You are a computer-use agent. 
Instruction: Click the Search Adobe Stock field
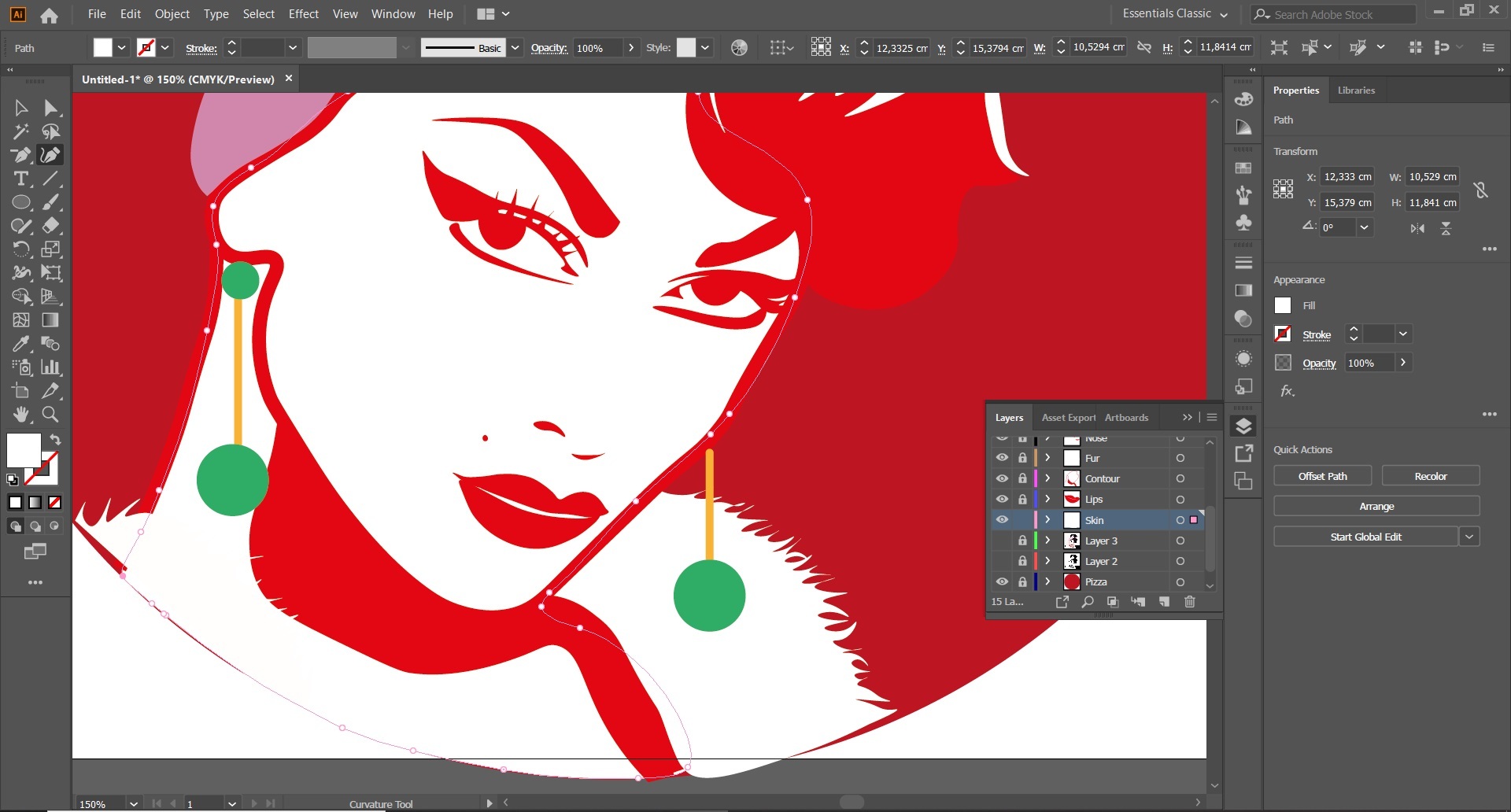click(x=1333, y=14)
